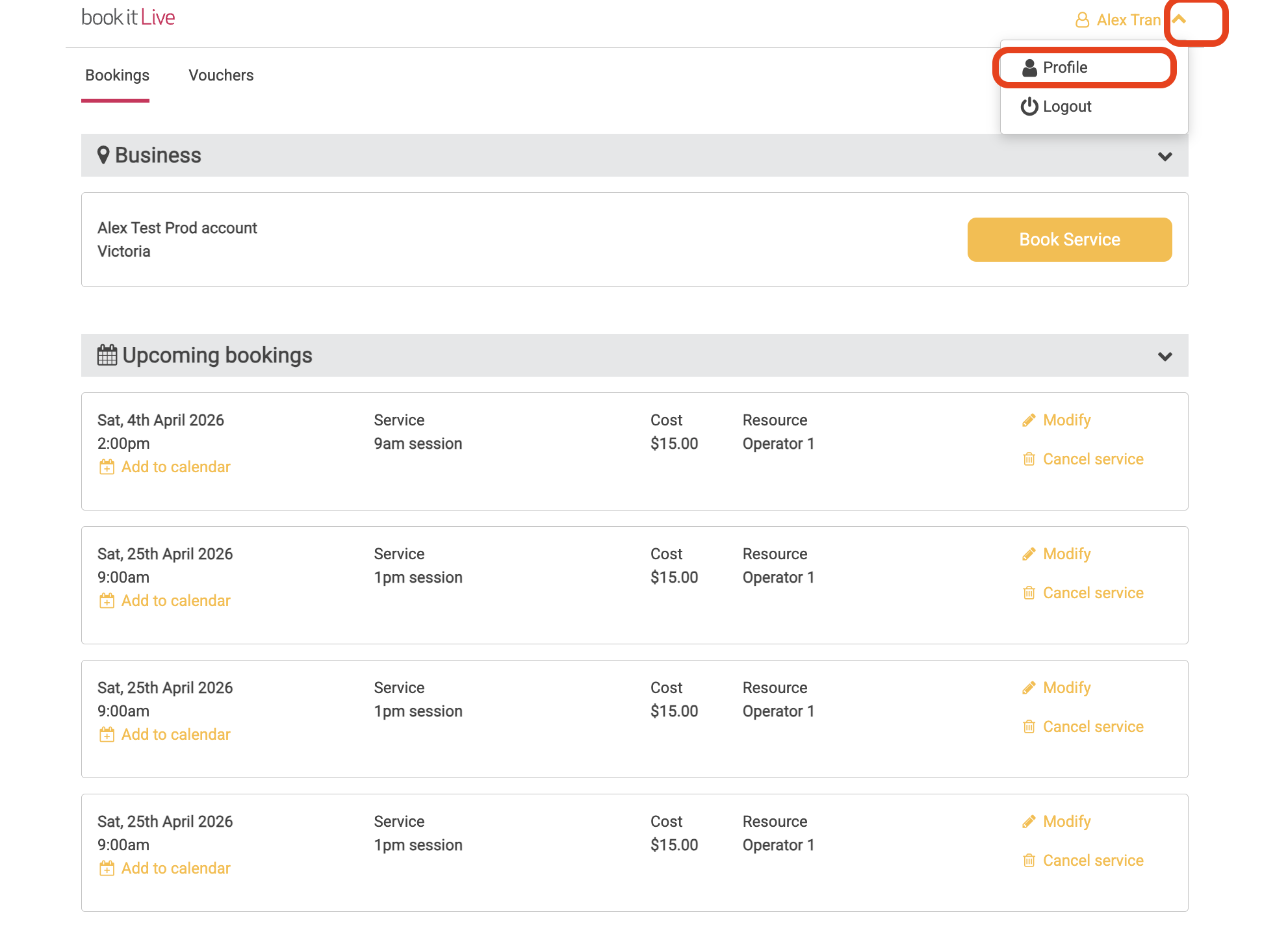
Task: Add the third booking to calendar
Action: coord(175,735)
